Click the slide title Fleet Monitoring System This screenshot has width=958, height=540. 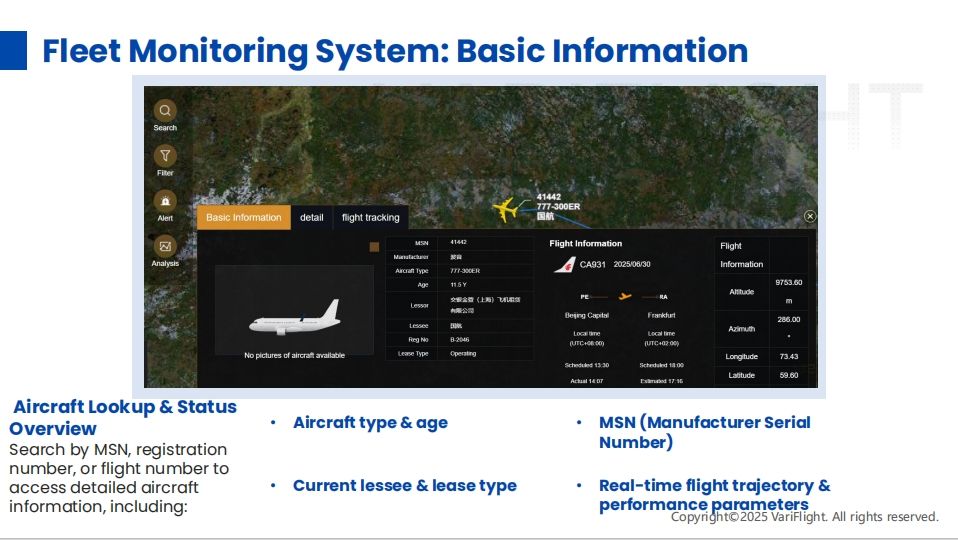tap(395, 51)
